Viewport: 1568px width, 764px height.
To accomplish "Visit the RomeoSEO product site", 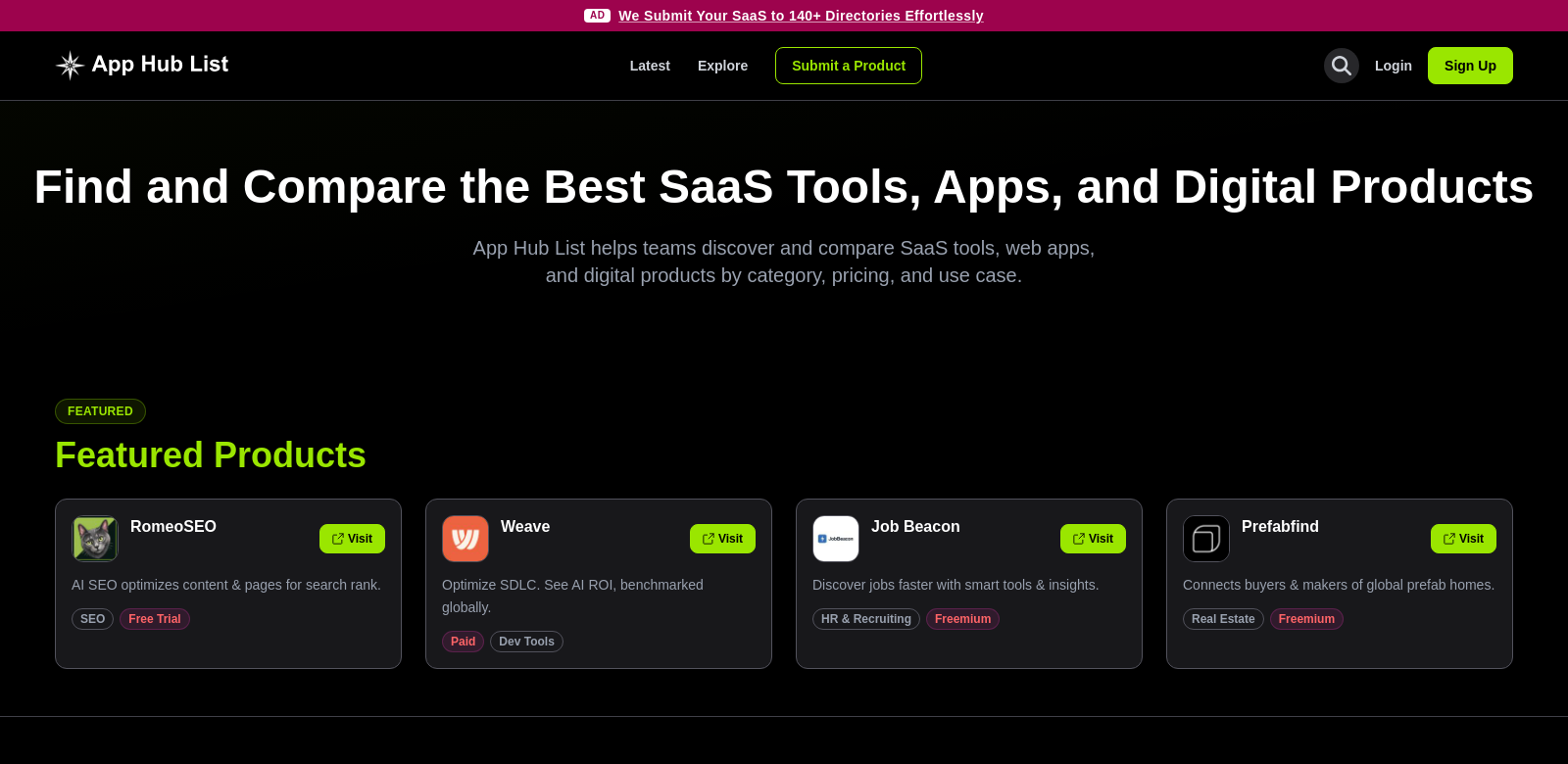I will coord(352,539).
